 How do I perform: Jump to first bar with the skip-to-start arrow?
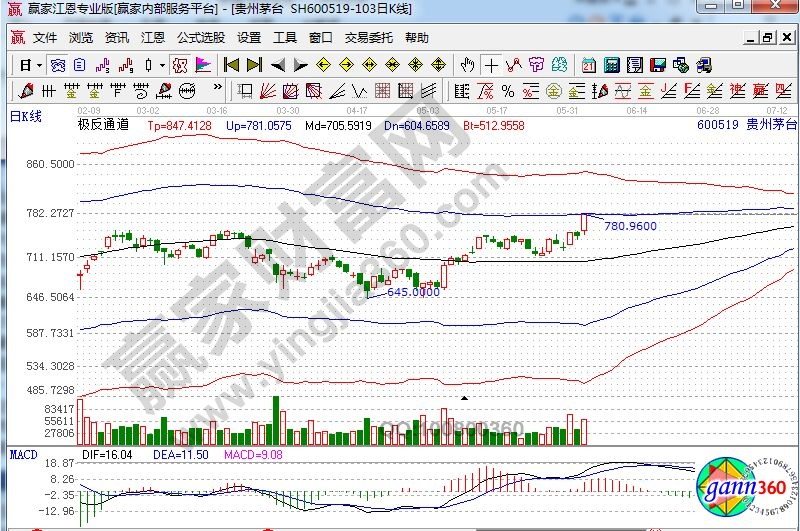click(x=231, y=66)
